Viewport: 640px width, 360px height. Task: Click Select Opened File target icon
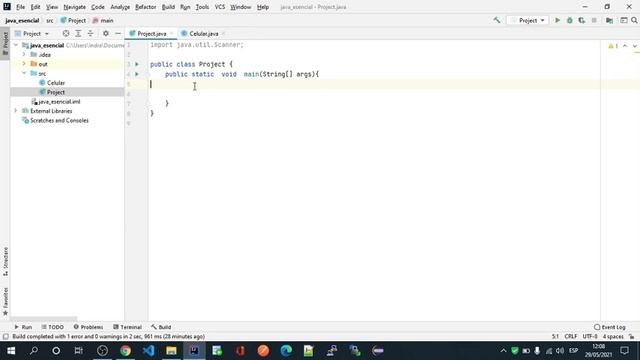tap(66, 33)
